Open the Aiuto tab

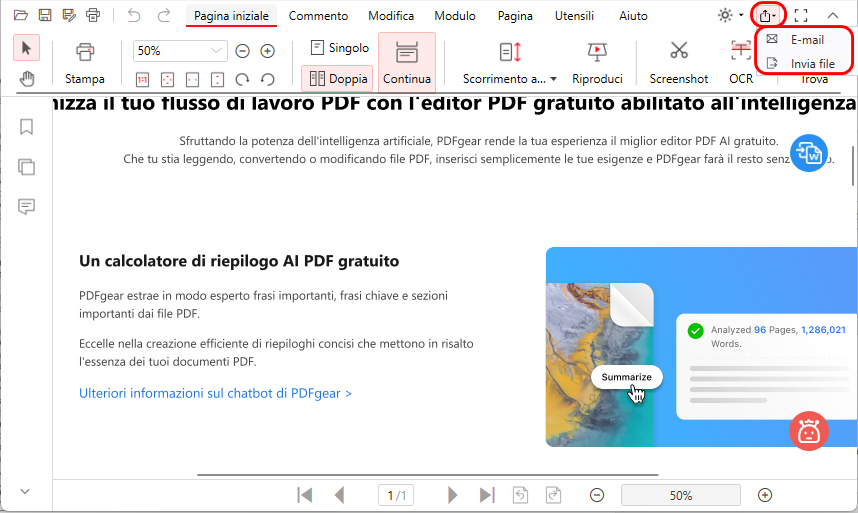click(x=633, y=16)
